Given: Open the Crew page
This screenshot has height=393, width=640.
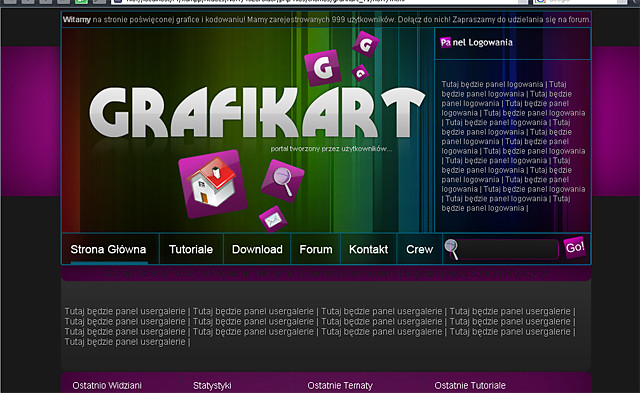Looking at the screenshot, I should point(419,249).
